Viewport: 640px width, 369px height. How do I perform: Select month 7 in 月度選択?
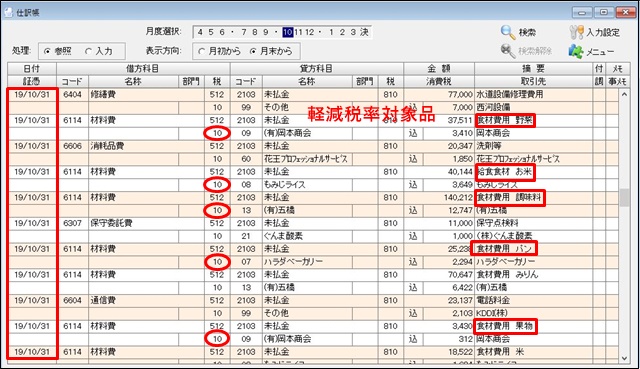(244, 32)
